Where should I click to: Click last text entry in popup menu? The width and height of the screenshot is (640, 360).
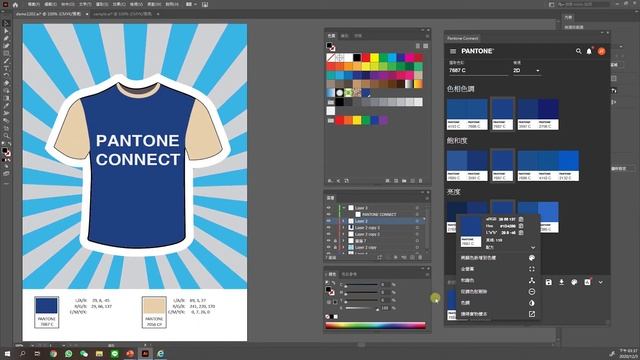click(x=473, y=314)
